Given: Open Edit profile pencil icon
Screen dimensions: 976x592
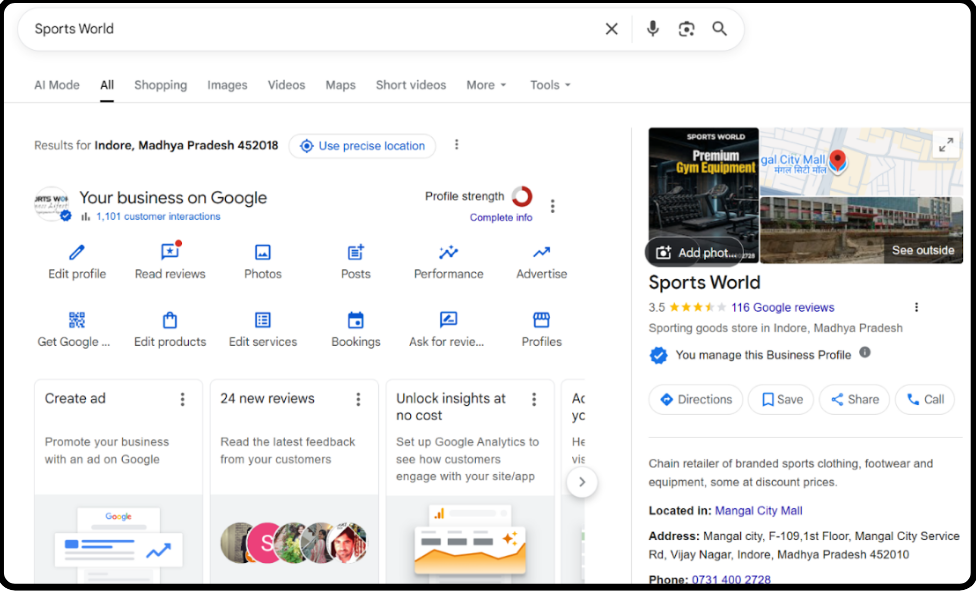Looking at the screenshot, I should [77, 253].
